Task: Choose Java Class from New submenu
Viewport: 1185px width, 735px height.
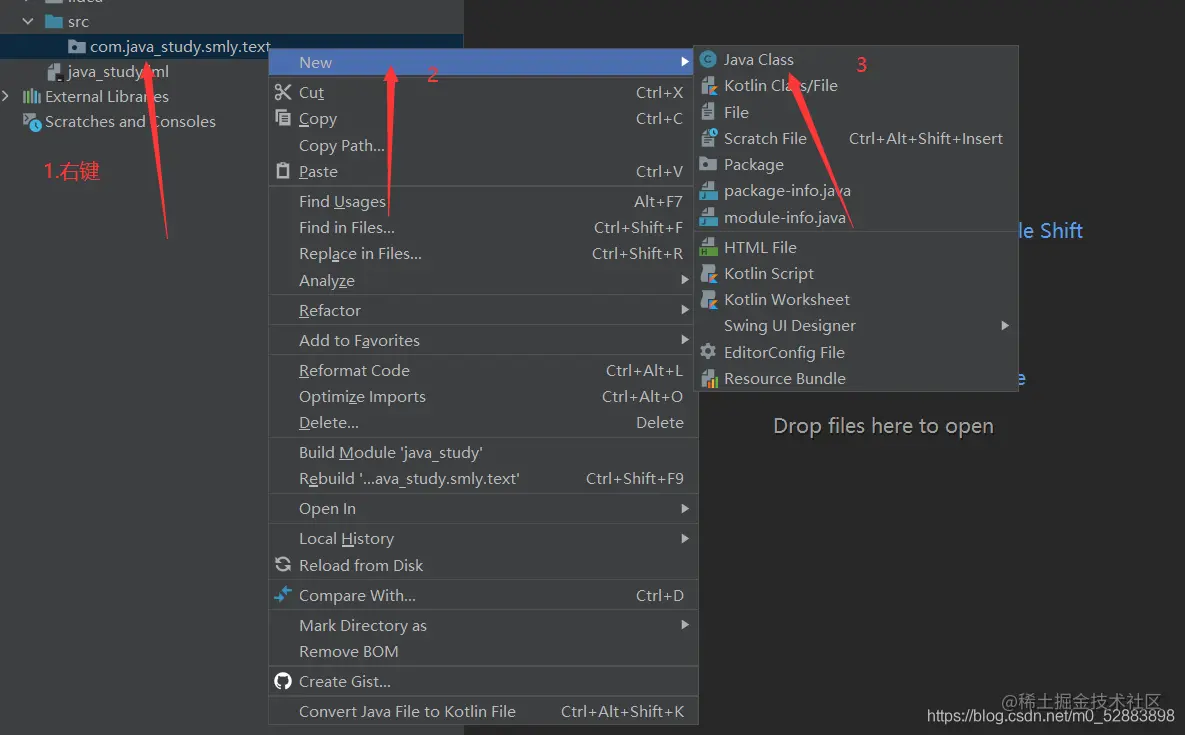Action: [856, 59]
